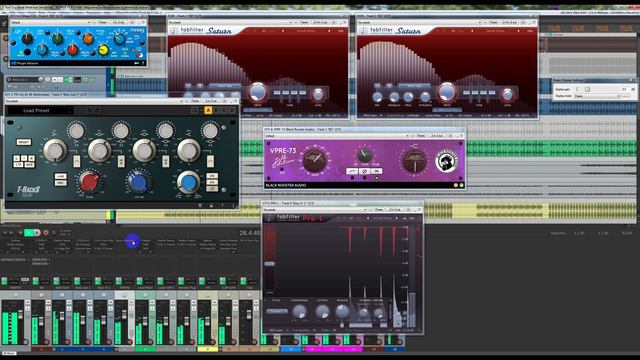Select the L/R mode button in T-RackS

pos(18,164)
